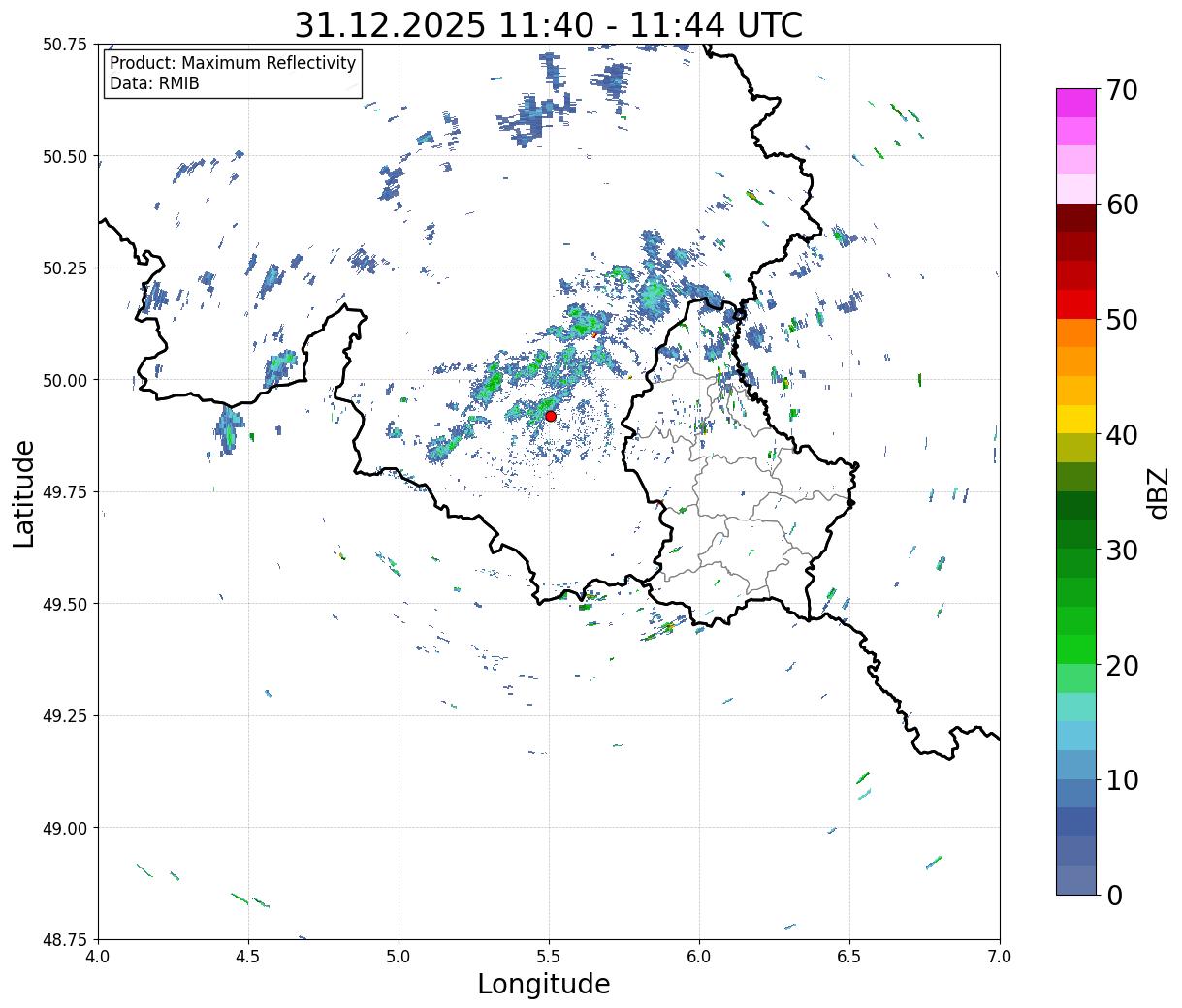
Task: Click the 49.75 latitude tick label
Action: [x=65, y=492]
